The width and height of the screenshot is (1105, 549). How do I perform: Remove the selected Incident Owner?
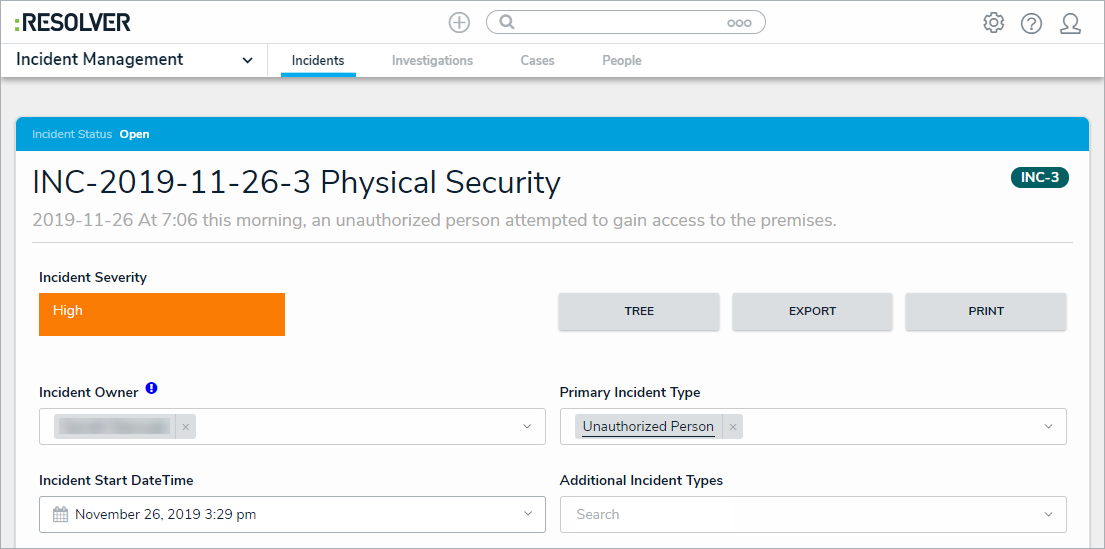(184, 427)
